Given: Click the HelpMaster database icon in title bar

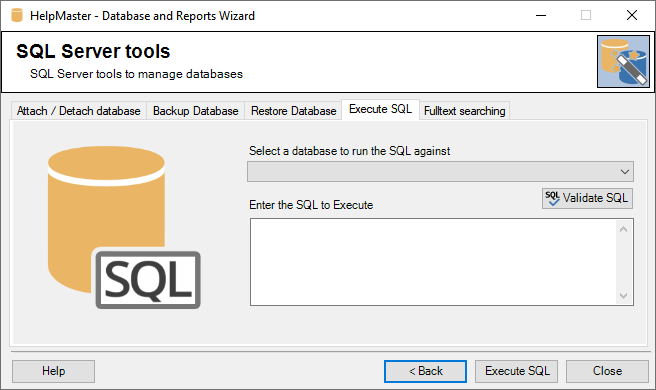Looking at the screenshot, I should (x=17, y=15).
